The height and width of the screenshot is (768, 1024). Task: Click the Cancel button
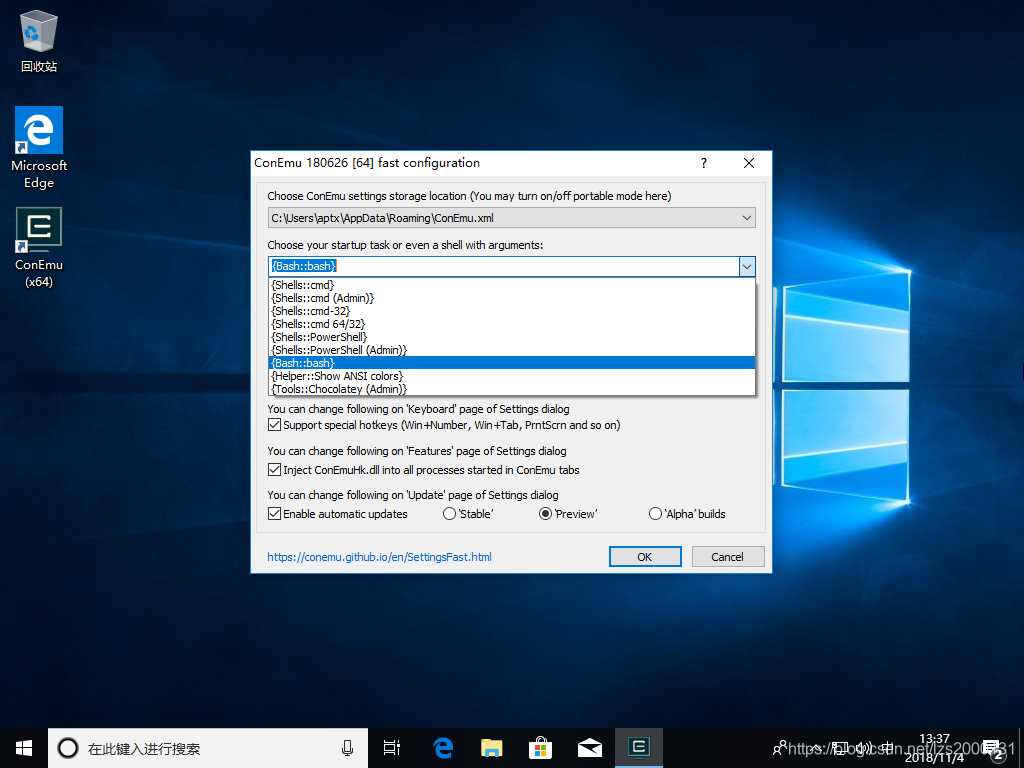728,557
